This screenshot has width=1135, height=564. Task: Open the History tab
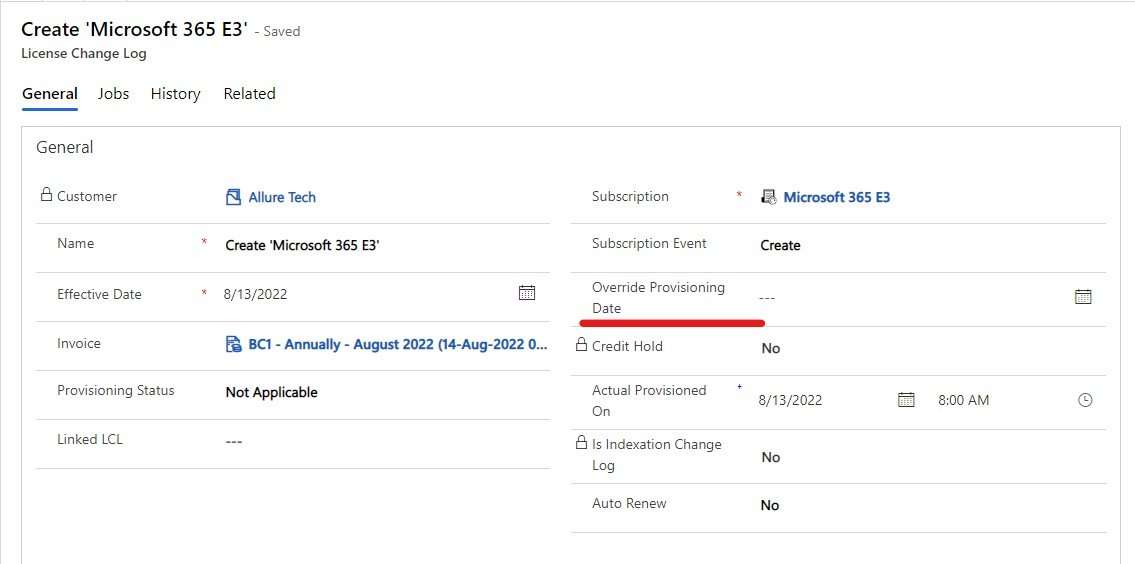pyautogui.click(x=175, y=94)
